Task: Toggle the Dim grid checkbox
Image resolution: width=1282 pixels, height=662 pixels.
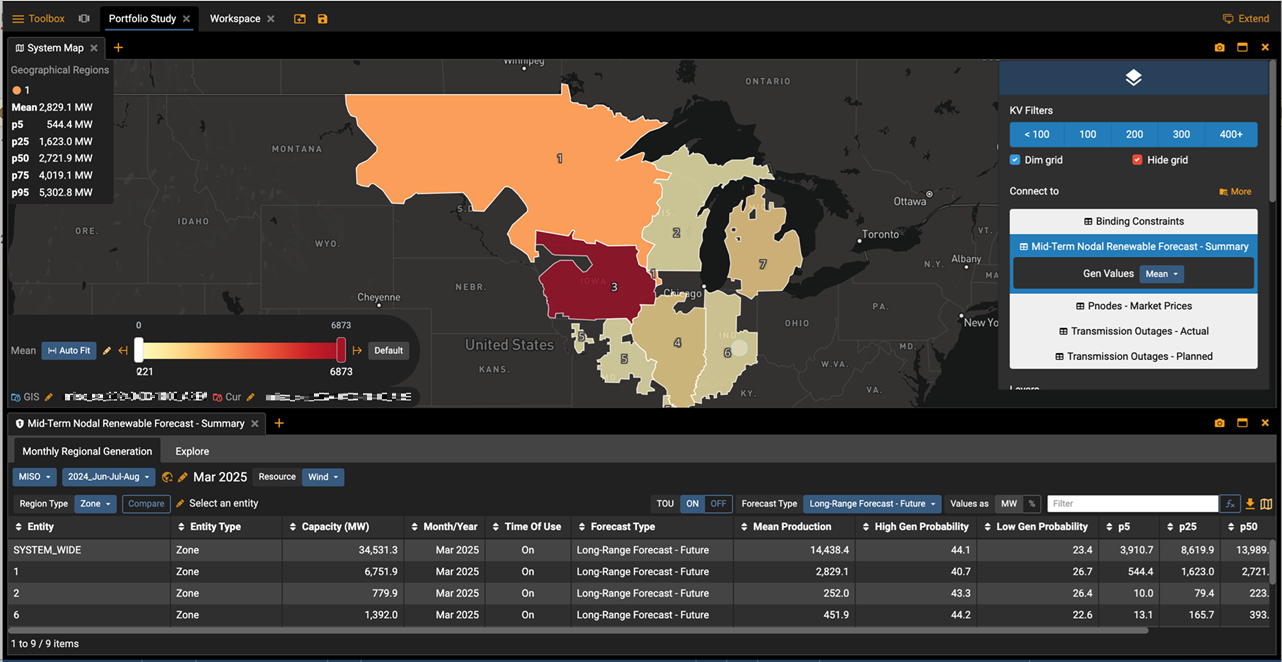Action: [x=1015, y=160]
